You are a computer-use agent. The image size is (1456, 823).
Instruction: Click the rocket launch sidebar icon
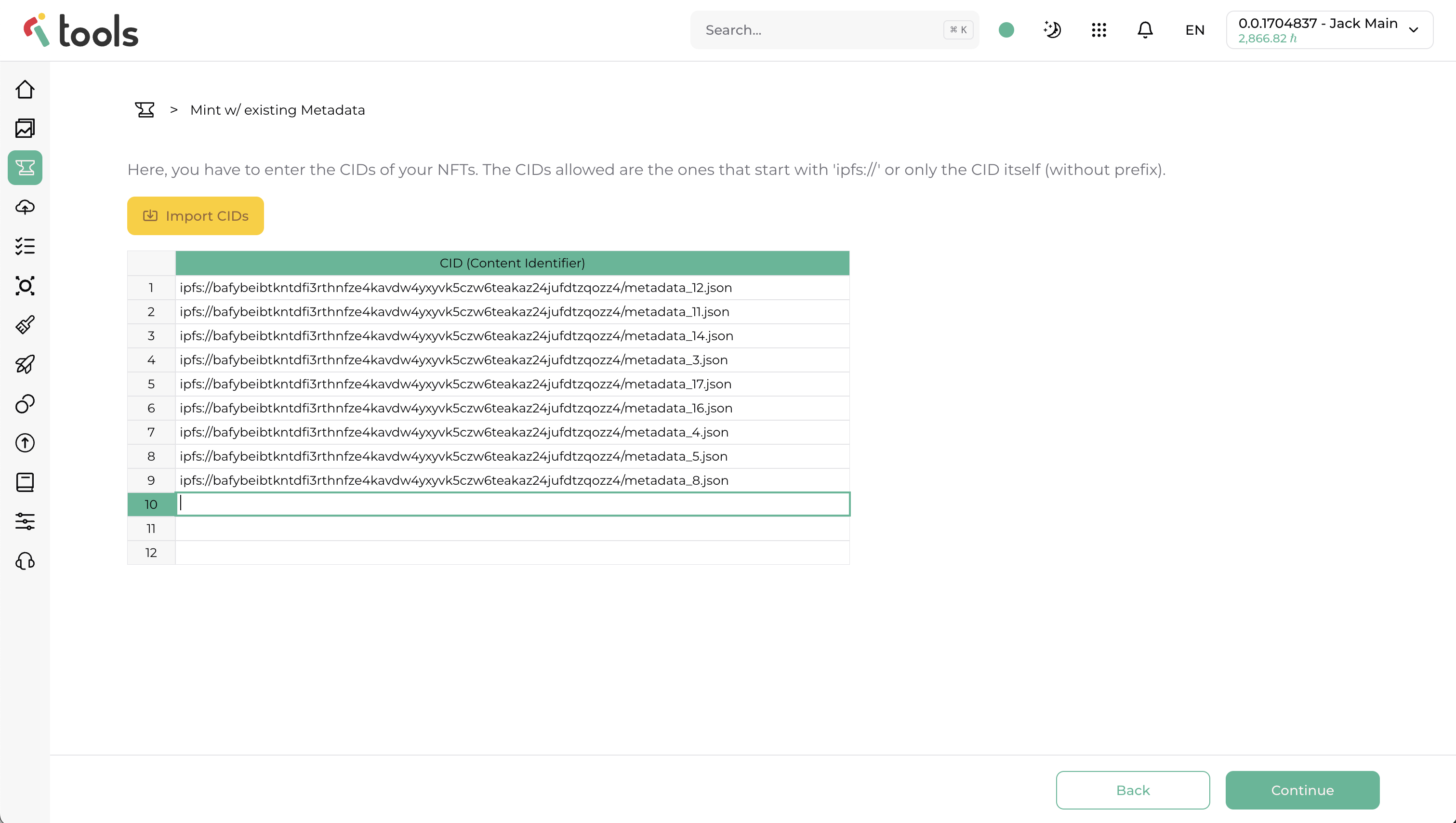point(25,364)
